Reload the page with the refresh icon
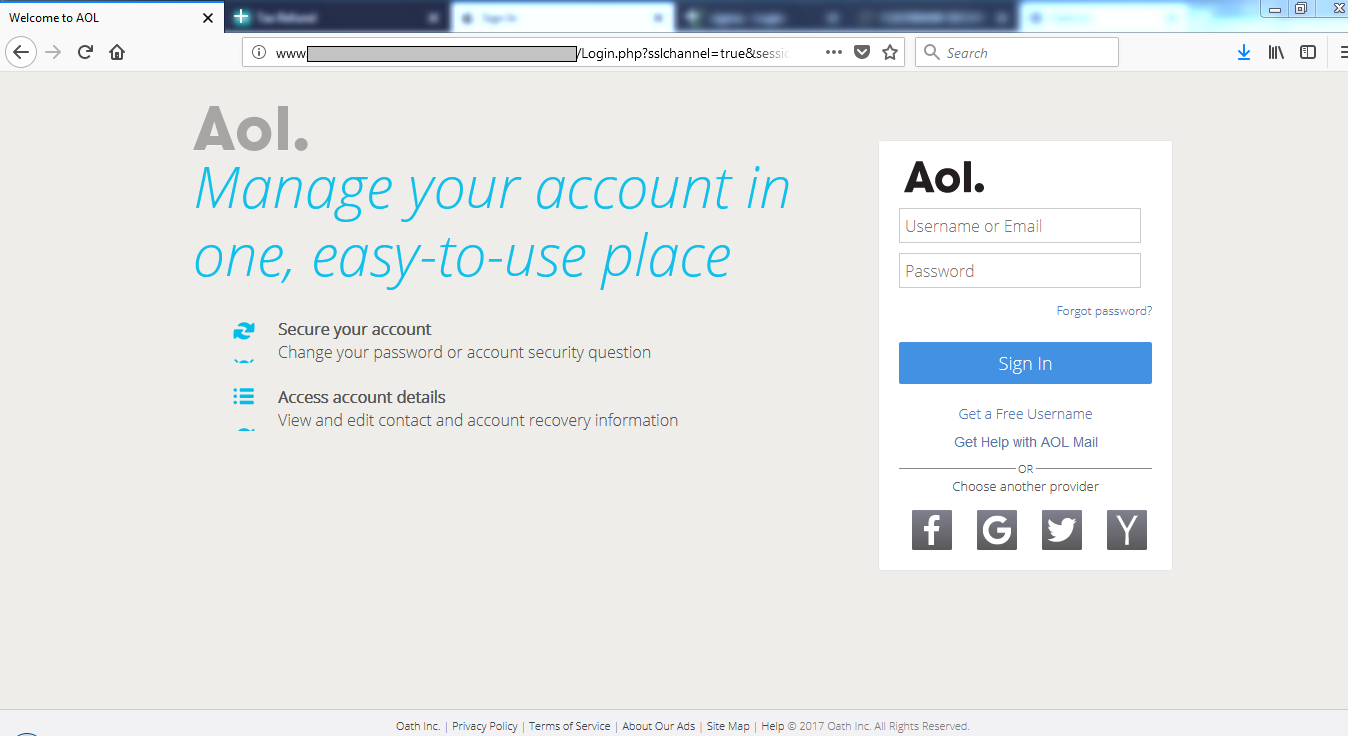The width and height of the screenshot is (1348, 736). 85,53
